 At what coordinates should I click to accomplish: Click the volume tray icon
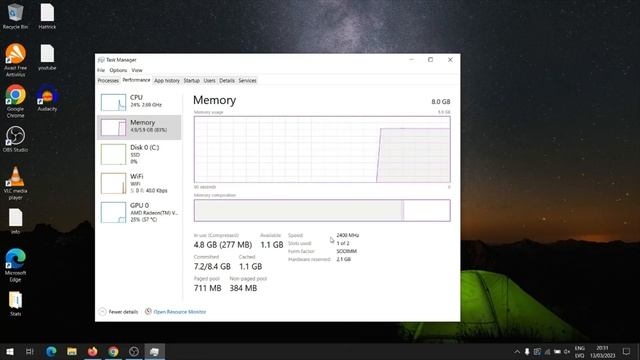click(567, 351)
